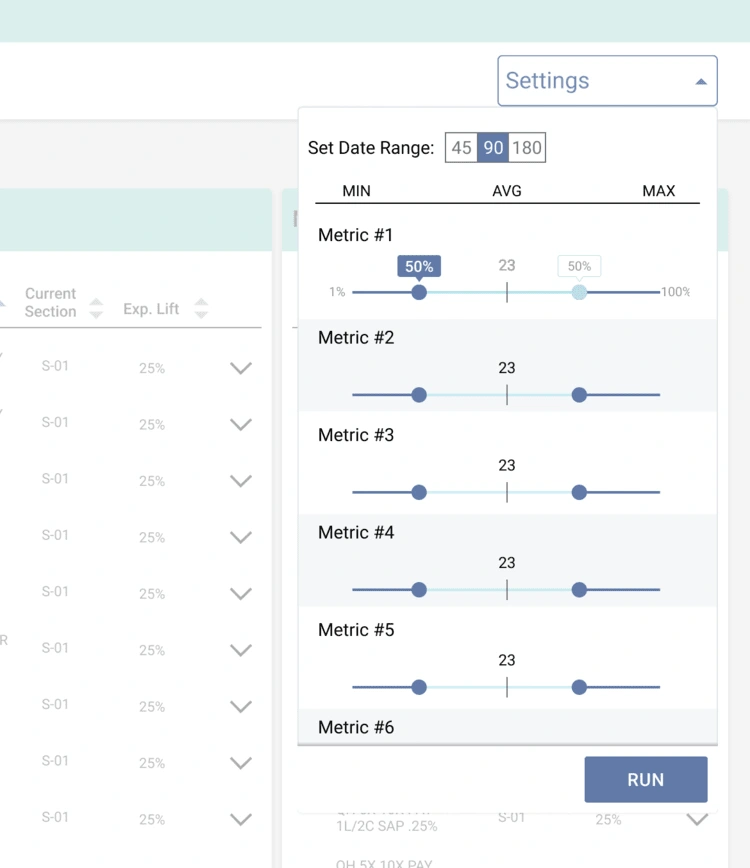Viewport: 750px width, 868px height.
Task: Click Metric #3 right slider handle
Action: 579,492
